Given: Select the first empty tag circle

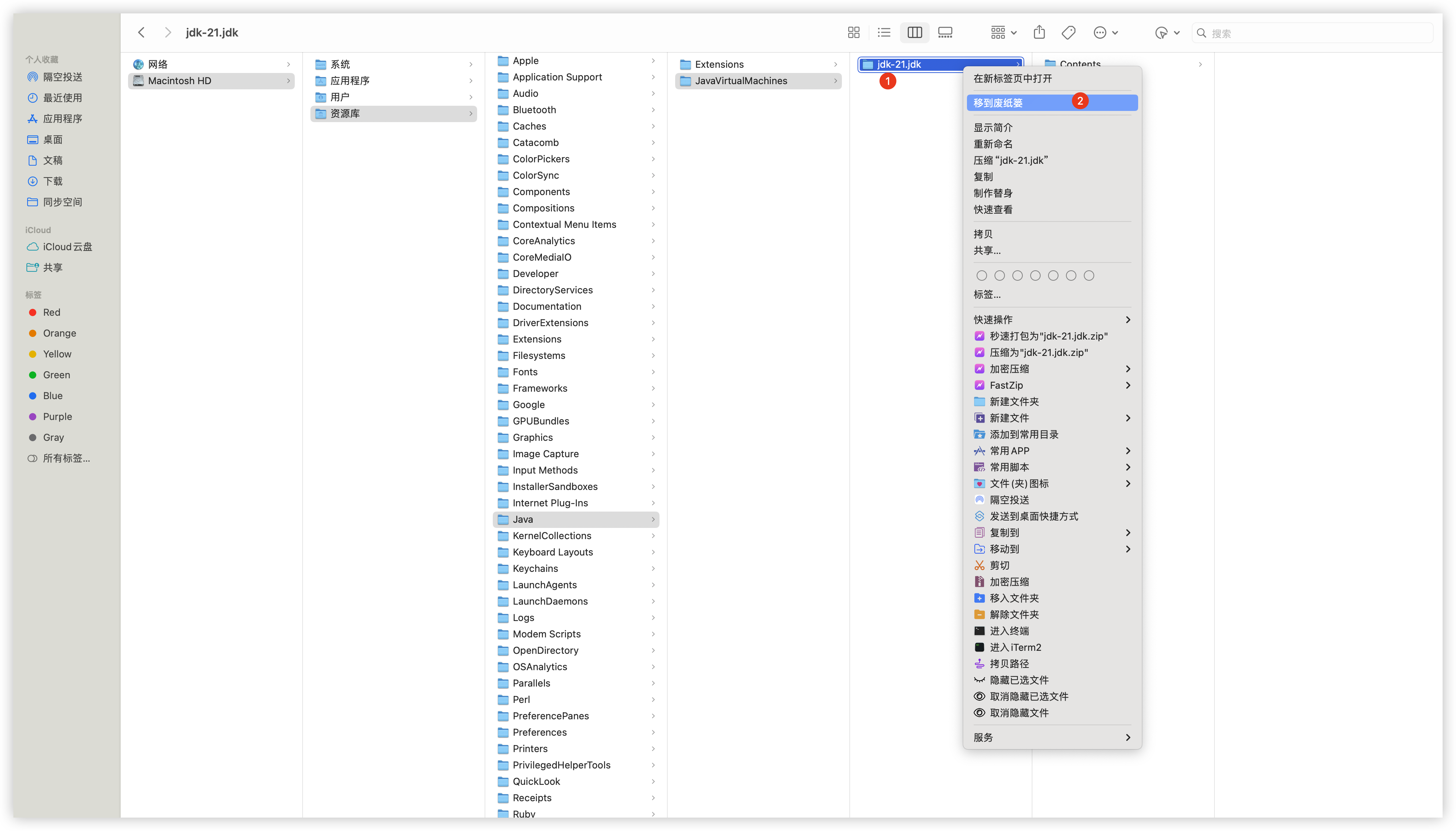Looking at the screenshot, I should click(981, 276).
